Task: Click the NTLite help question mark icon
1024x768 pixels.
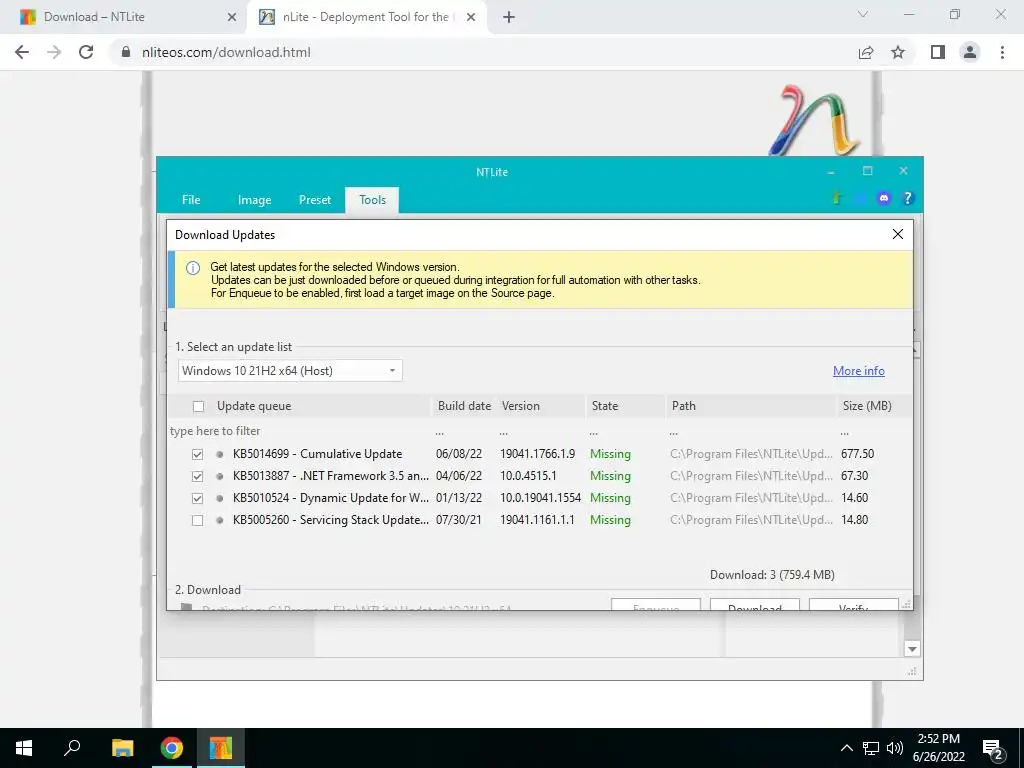Action: (908, 198)
